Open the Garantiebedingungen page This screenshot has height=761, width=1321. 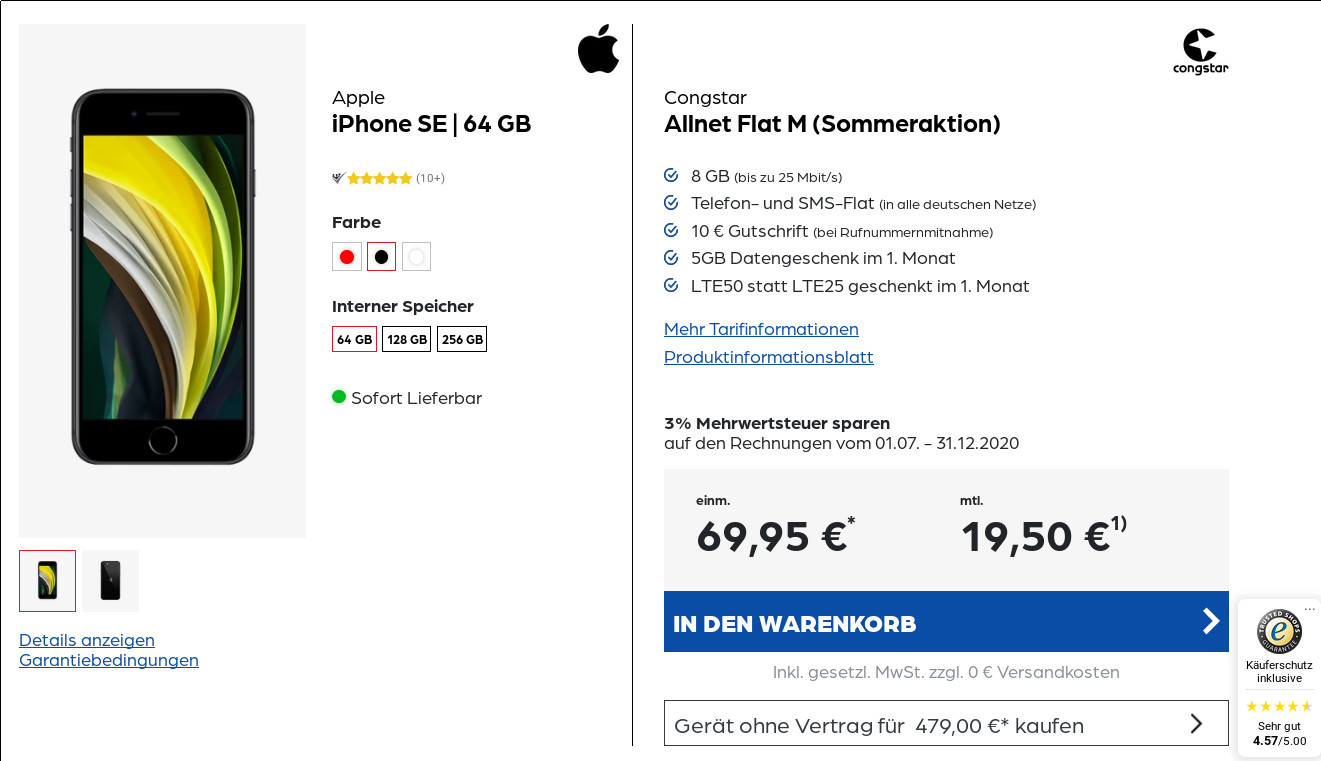point(108,660)
